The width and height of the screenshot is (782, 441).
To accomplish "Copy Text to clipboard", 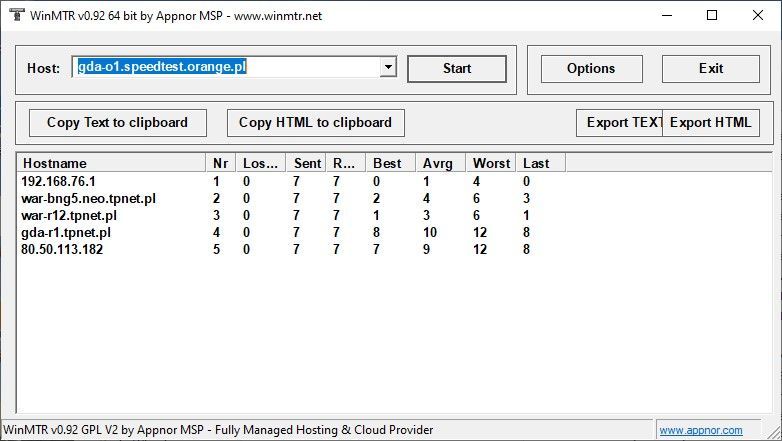I will 117,123.
